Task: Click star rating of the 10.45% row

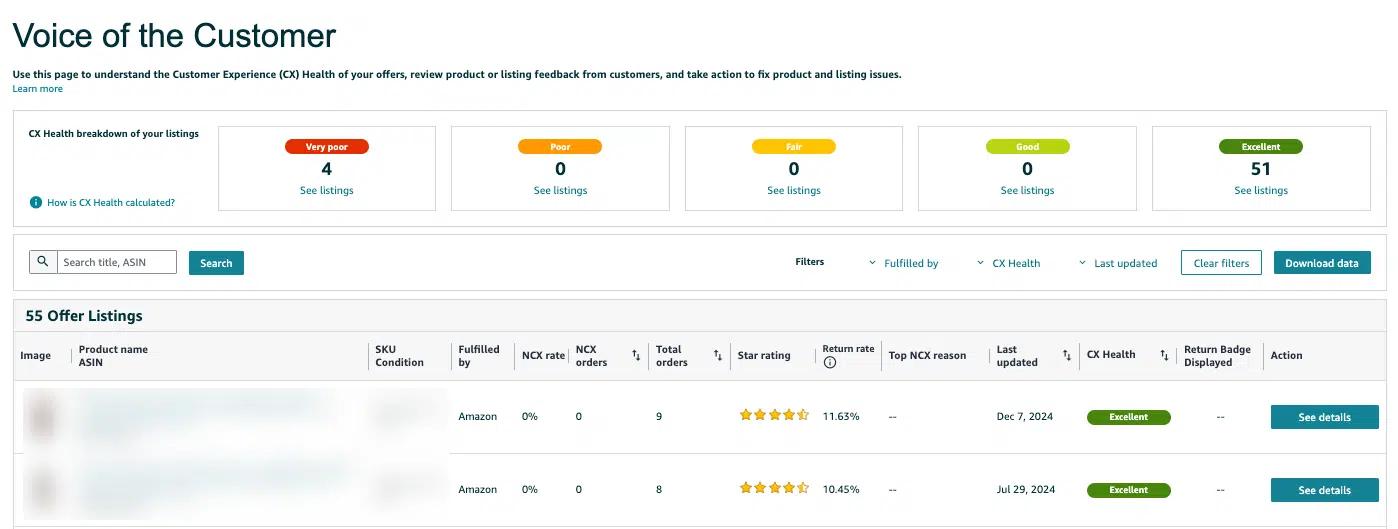Action: 774,489
